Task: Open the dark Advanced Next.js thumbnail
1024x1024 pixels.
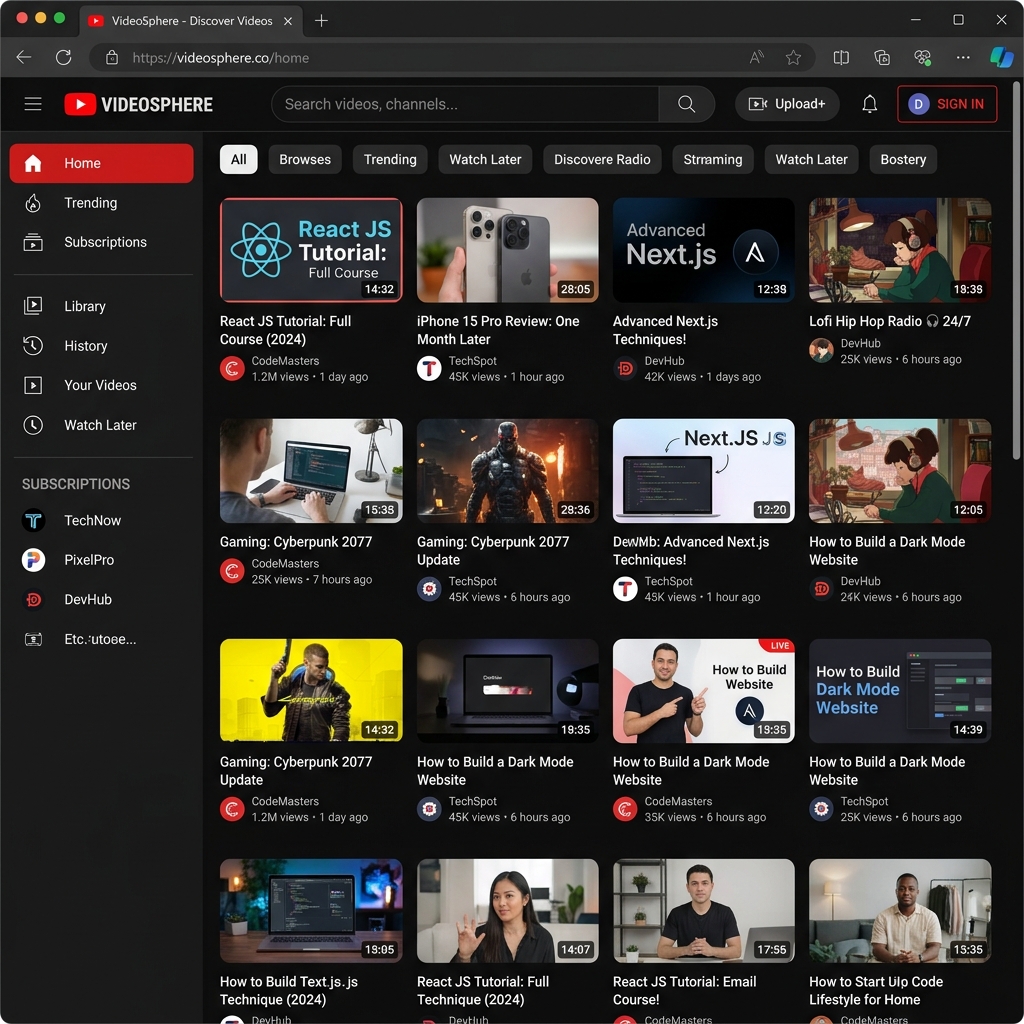Action: pyautogui.click(x=703, y=250)
